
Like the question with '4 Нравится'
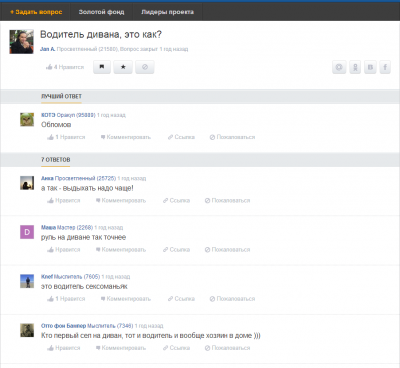[65, 67]
